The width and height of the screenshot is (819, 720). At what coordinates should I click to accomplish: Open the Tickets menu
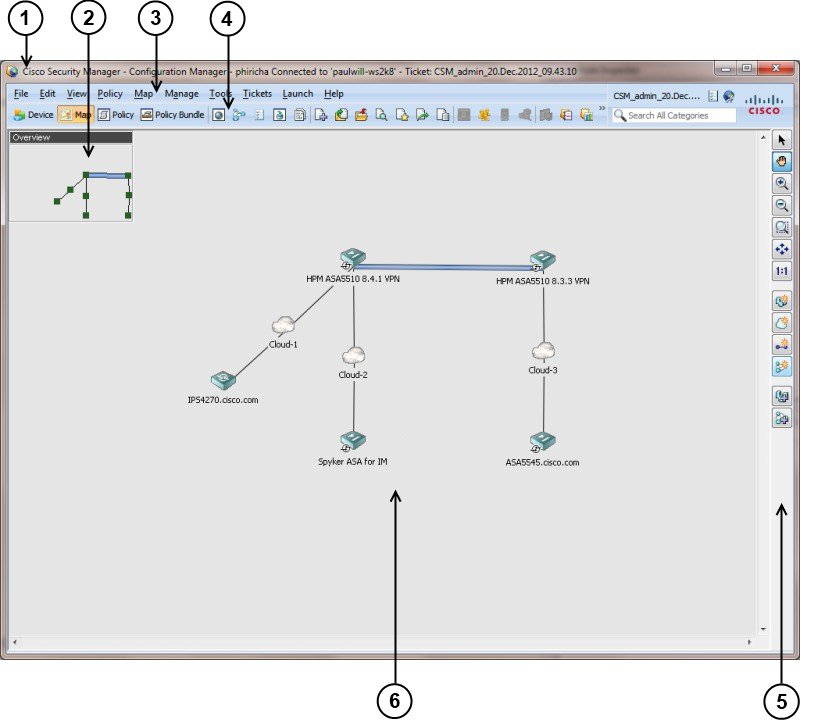tap(257, 94)
